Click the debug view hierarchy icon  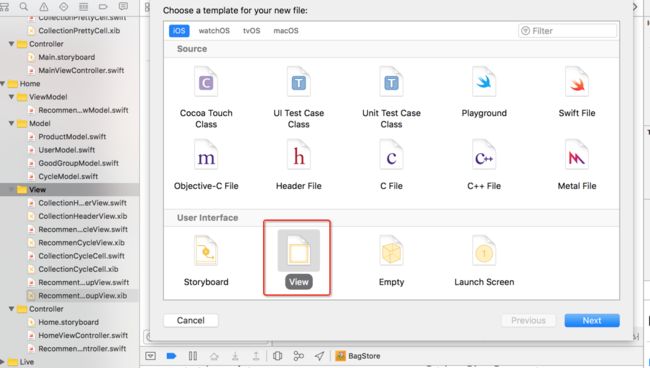click(278, 356)
